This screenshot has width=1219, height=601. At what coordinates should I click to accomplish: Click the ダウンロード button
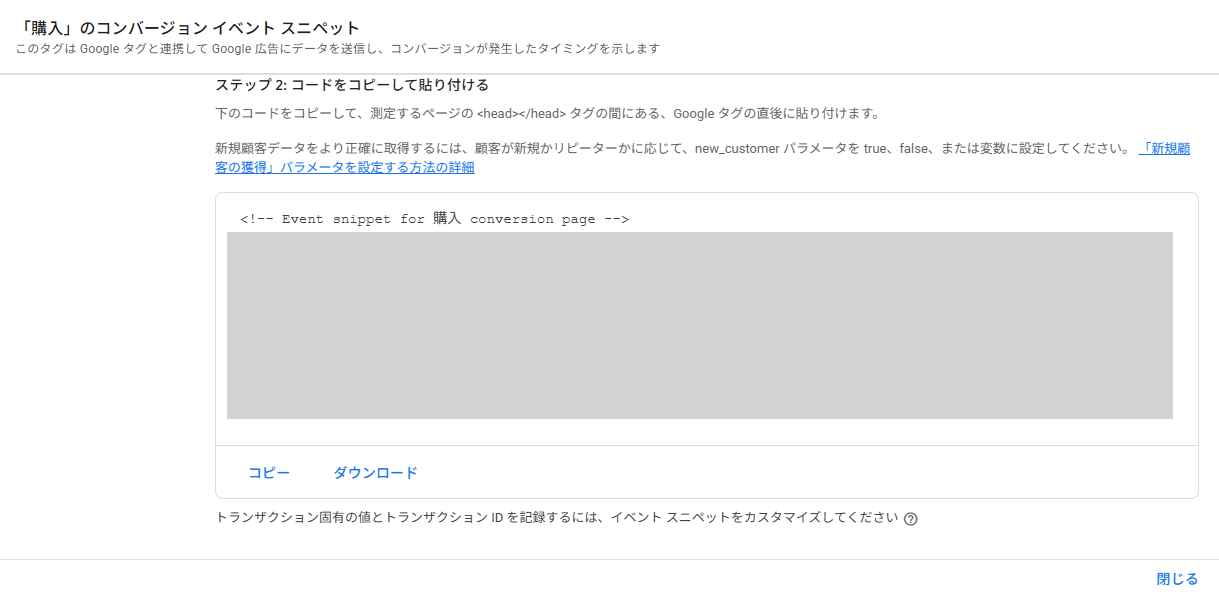click(x=375, y=473)
